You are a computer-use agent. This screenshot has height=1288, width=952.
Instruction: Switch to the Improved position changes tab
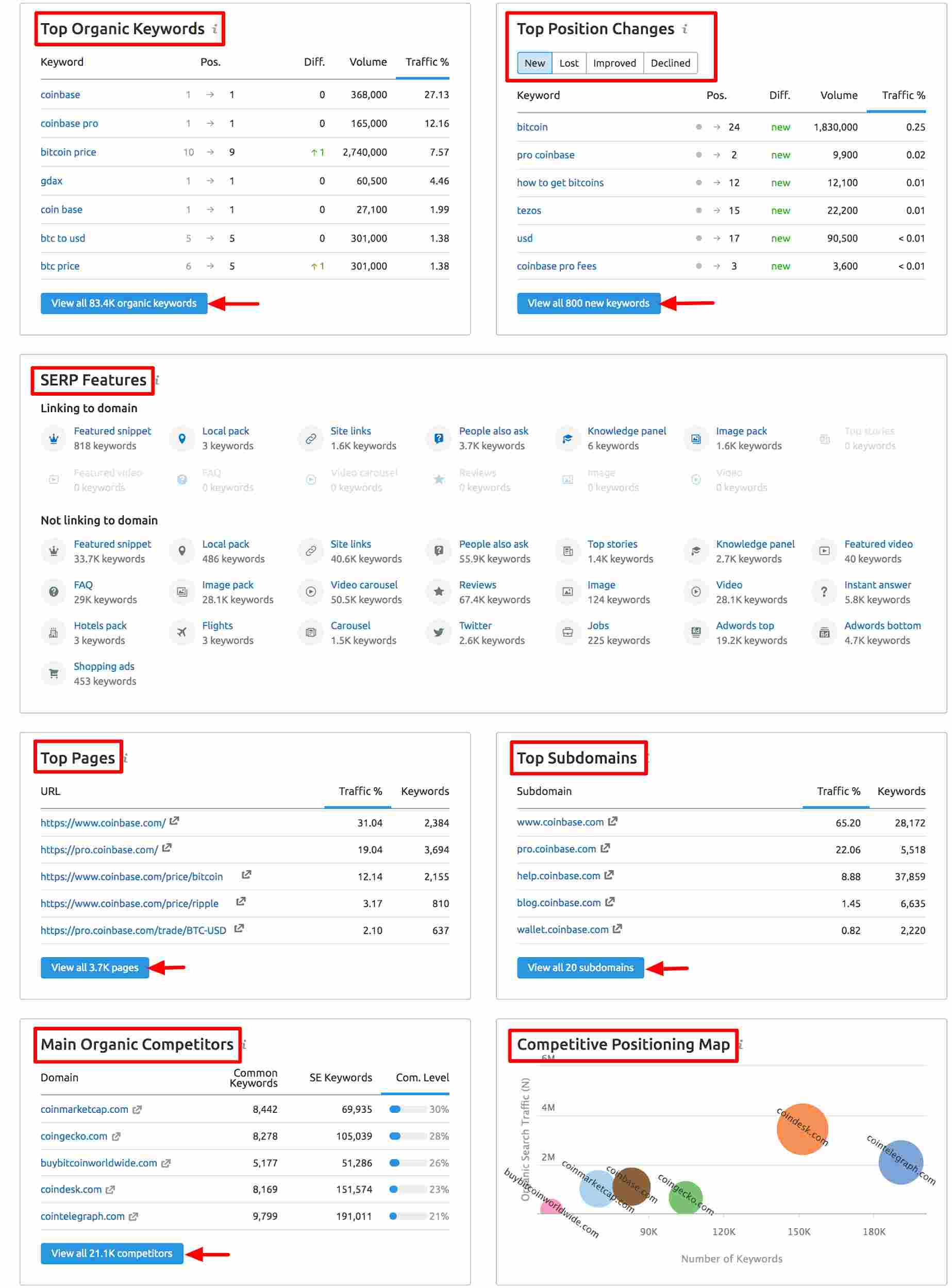(615, 63)
